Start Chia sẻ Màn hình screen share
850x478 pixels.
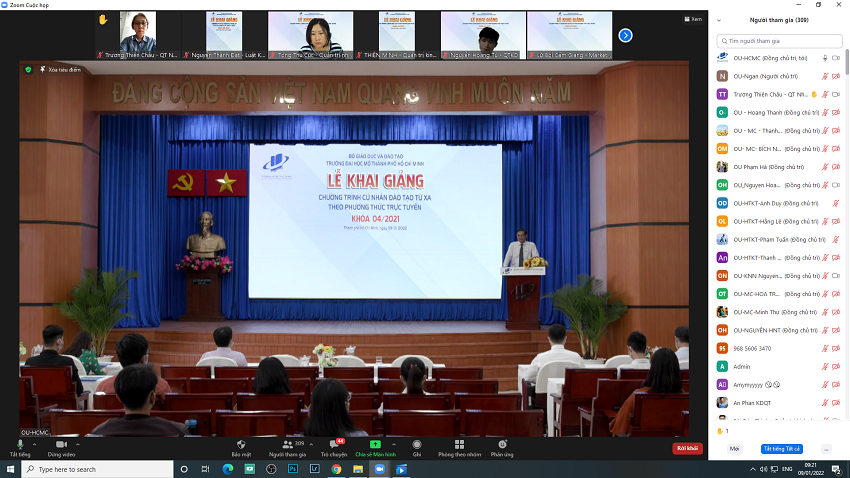(x=376, y=443)
